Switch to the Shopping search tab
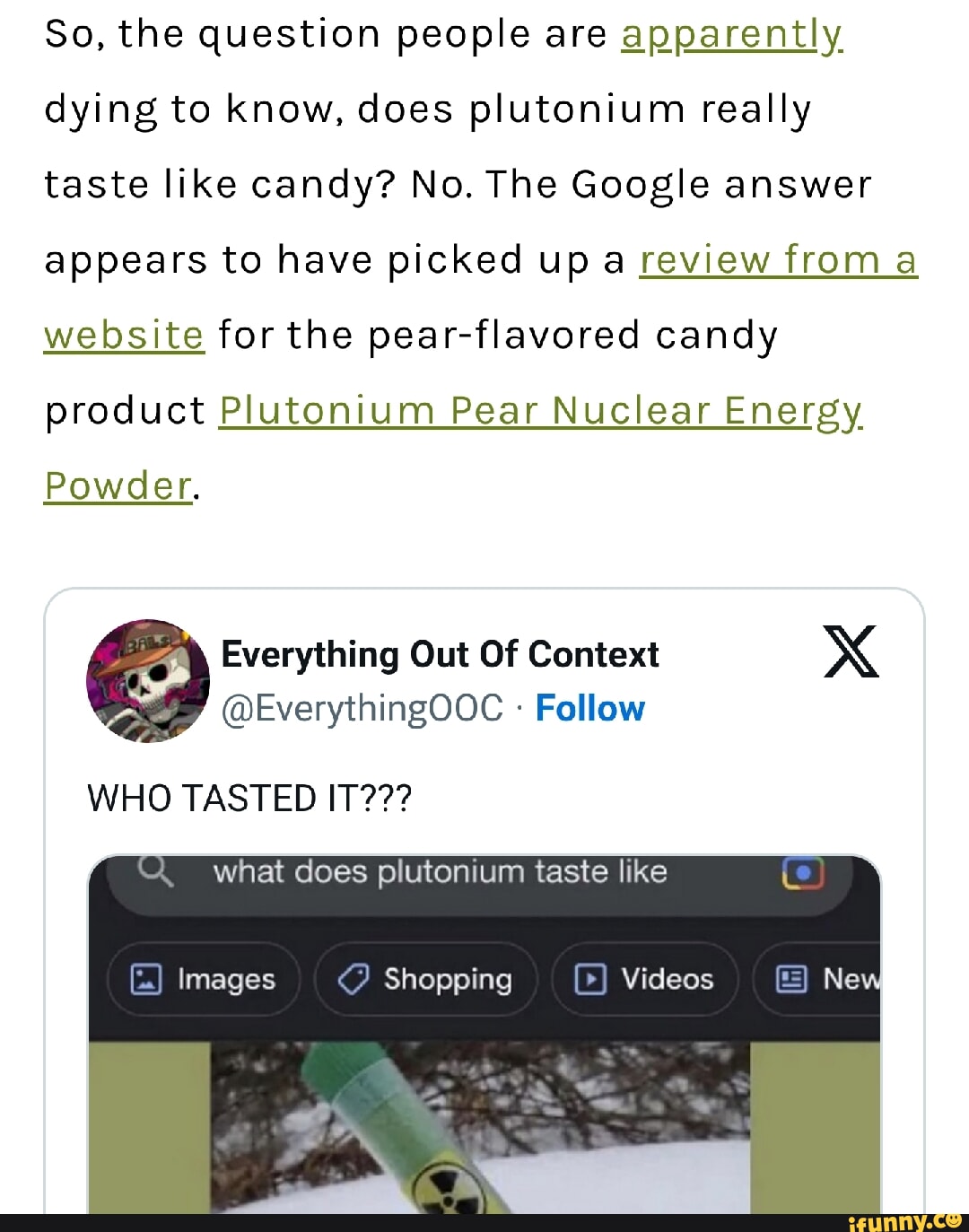 click(x=426, y=979)
